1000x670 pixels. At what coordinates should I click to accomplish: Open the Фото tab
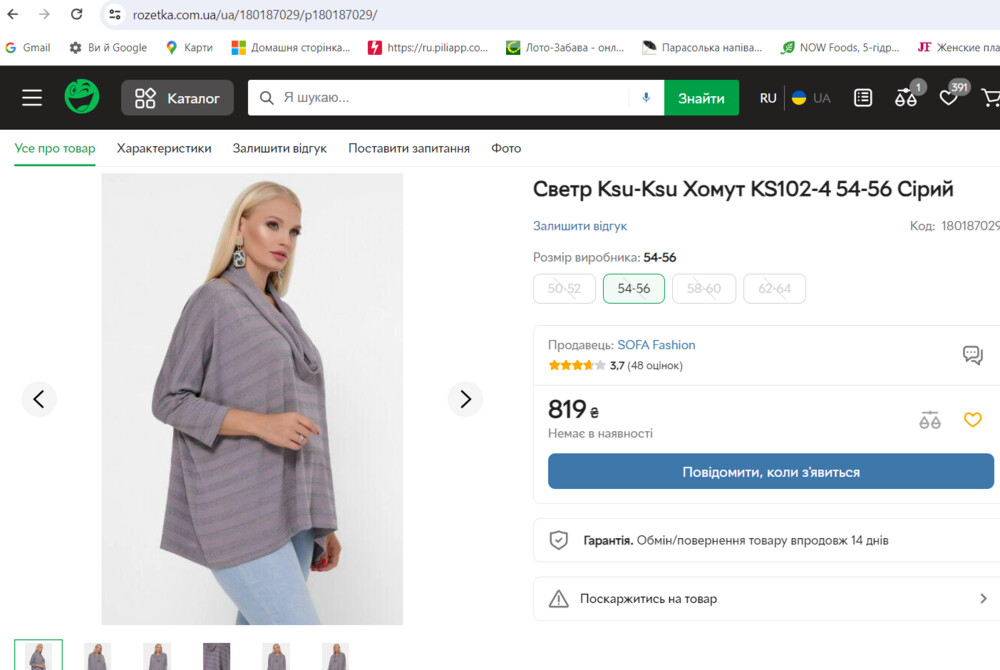tap(506, 148)
